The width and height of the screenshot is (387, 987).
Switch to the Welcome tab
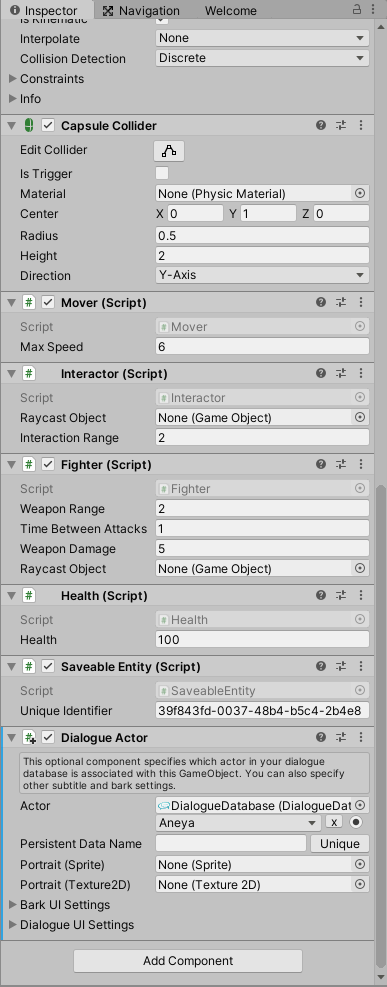click(x=231, y=11)
